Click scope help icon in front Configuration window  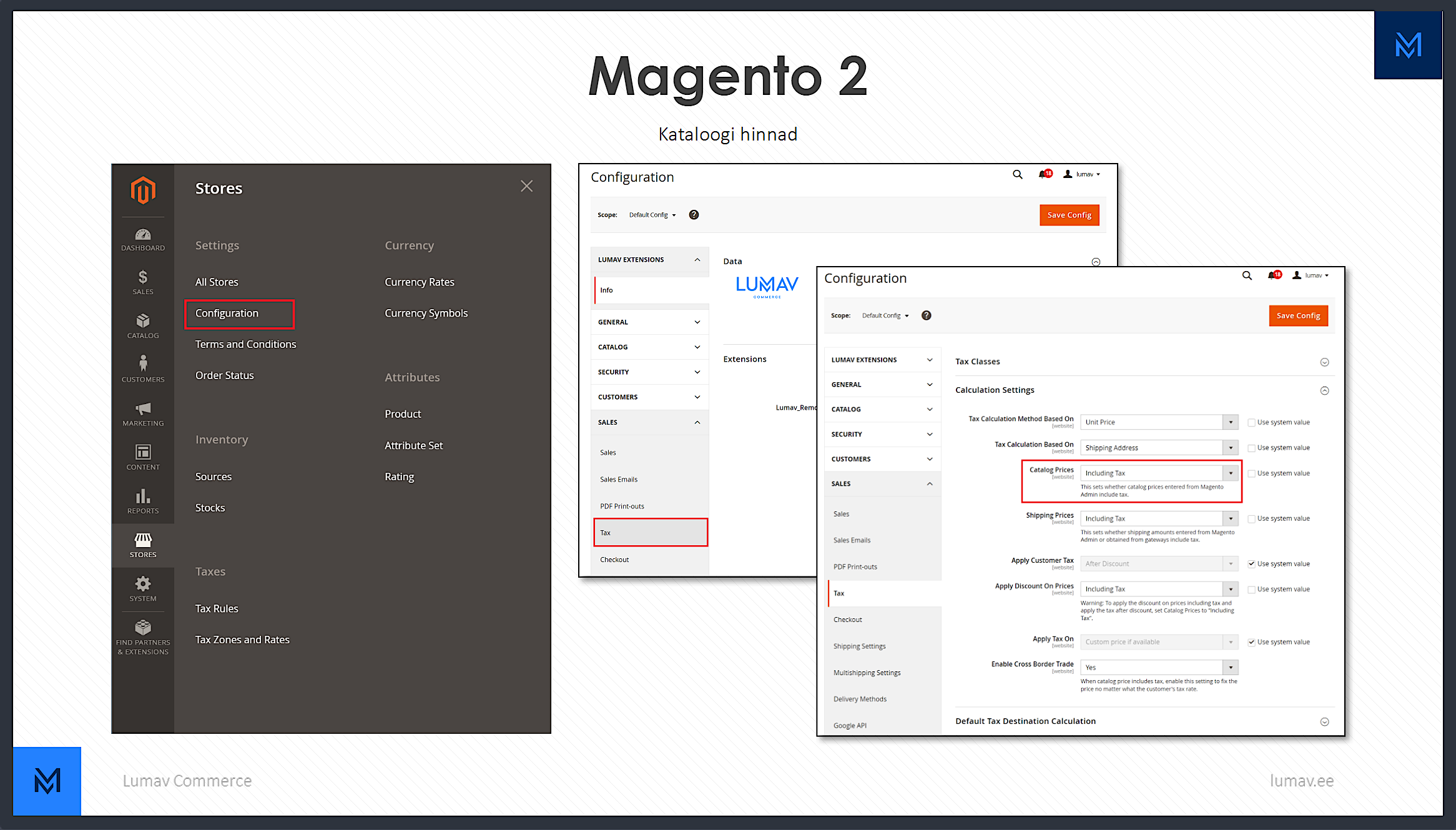[927, 315]
